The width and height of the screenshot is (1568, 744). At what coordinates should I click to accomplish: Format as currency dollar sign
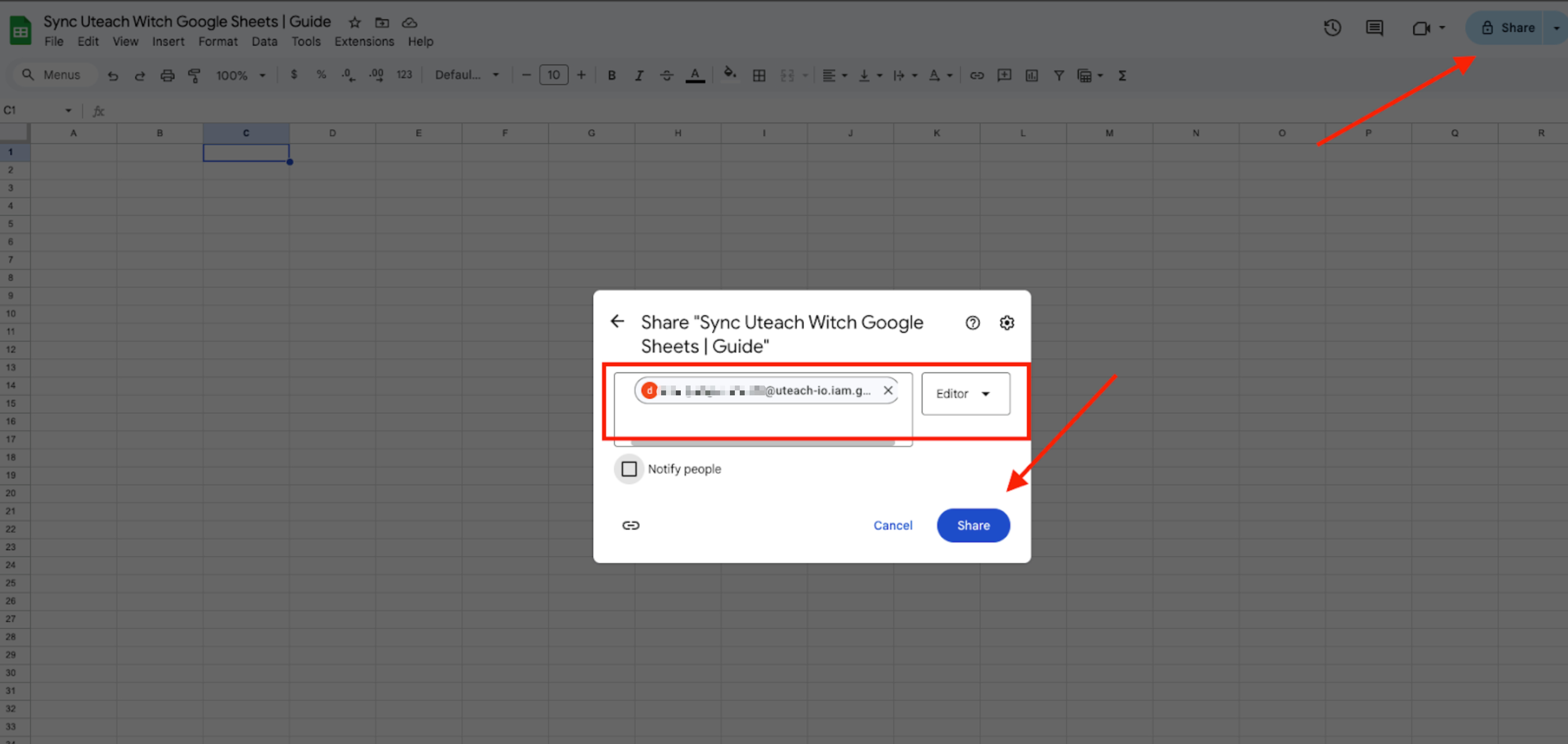(x=294, y=74)
